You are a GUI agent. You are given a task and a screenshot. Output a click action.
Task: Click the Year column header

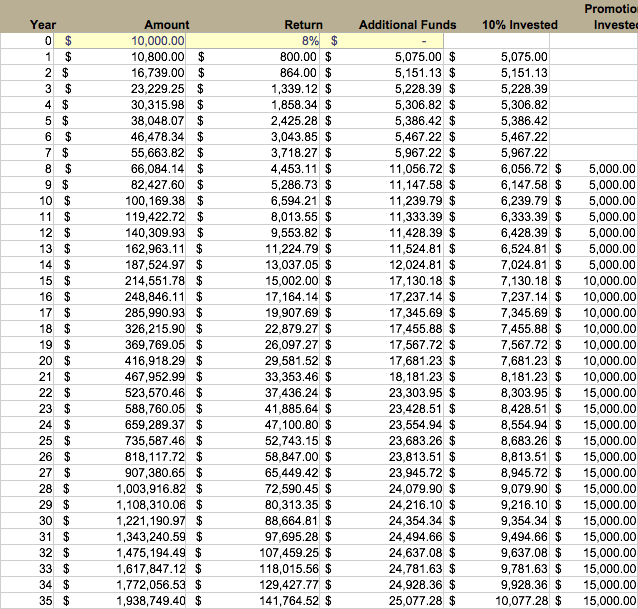pyautogui.click(x=43, y=25)
